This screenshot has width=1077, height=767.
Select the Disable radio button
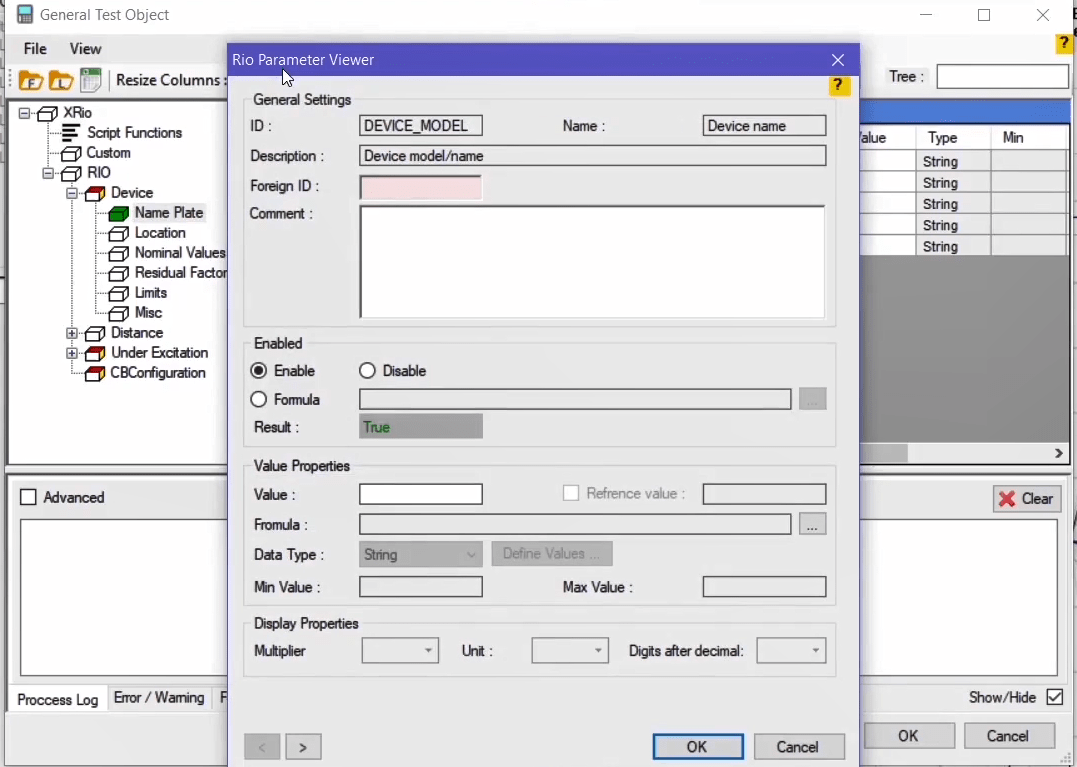click(x=367, y=371)
